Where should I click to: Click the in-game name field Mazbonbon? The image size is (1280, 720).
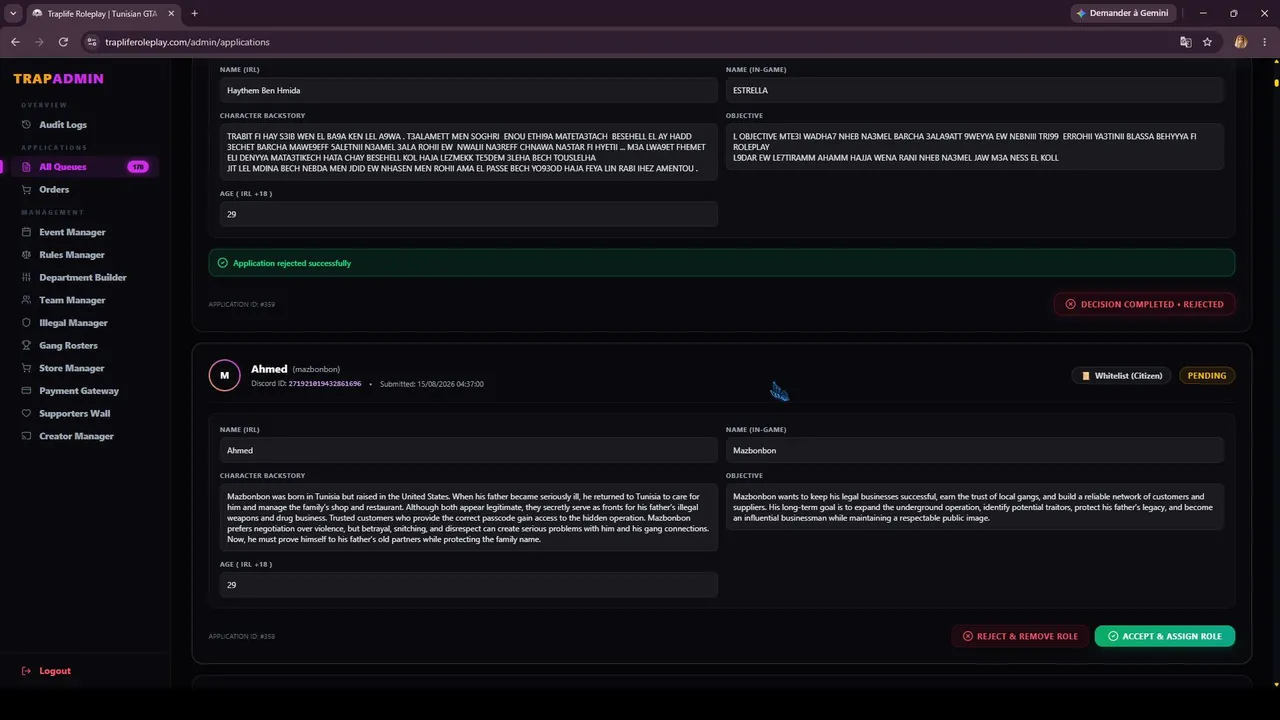[975, 450]
